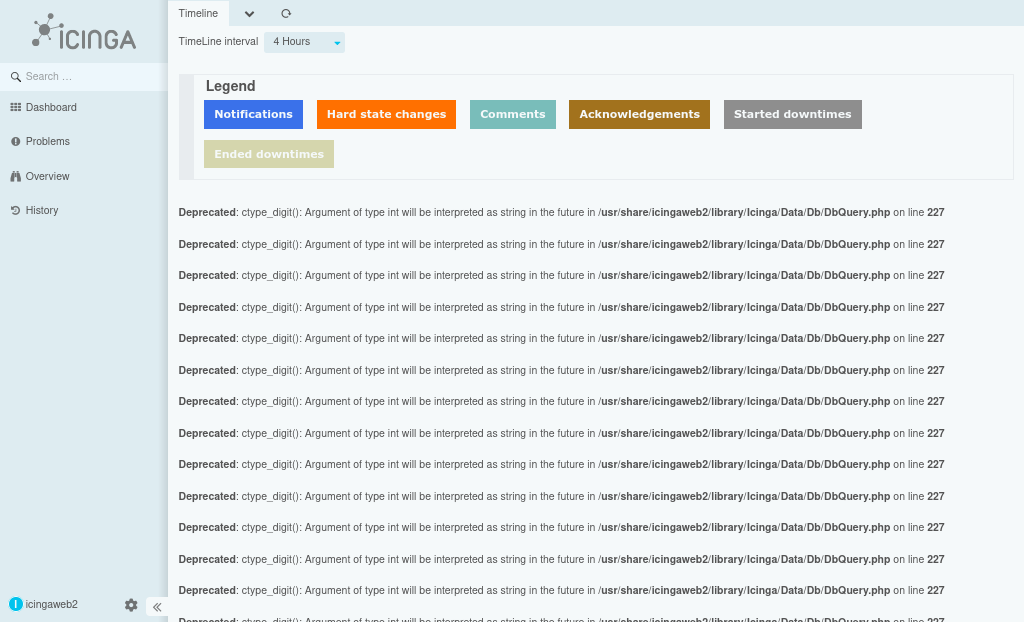The width and height of the screenshot is (1024, 622).
Task: Collapse the sidebar with the double-chevron
Action: pos(156,606)
